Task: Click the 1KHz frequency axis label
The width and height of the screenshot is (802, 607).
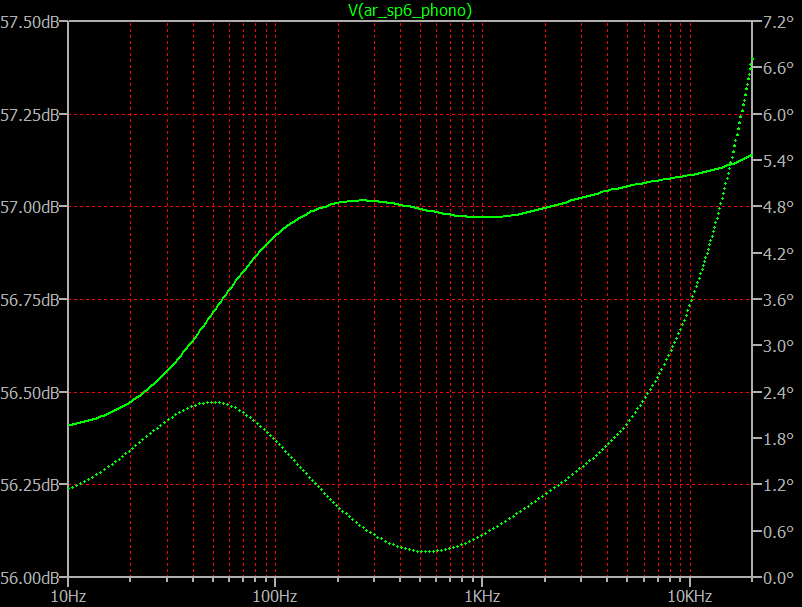Action: [x=482, y=596]
